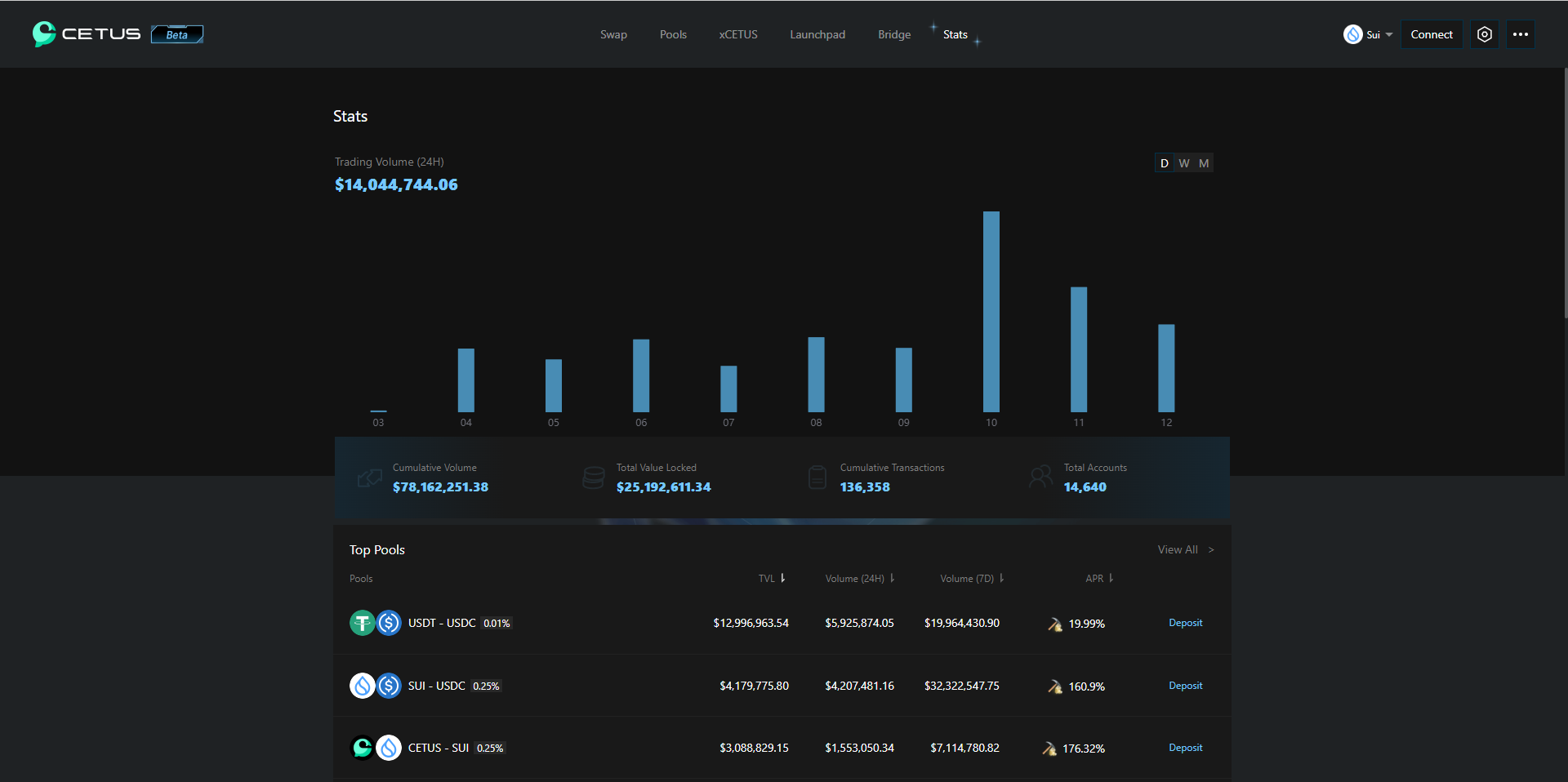Click the Beta badge
This screenshot has width=1568, height=782.
[177, 34]
